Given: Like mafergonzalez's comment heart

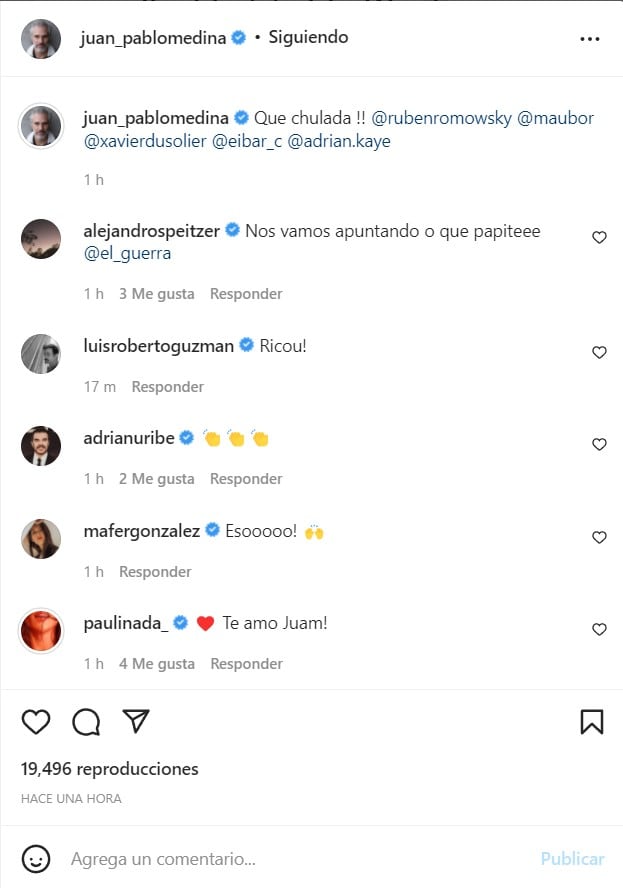Looking at the screenshot, I should click(x=599, y=538).
